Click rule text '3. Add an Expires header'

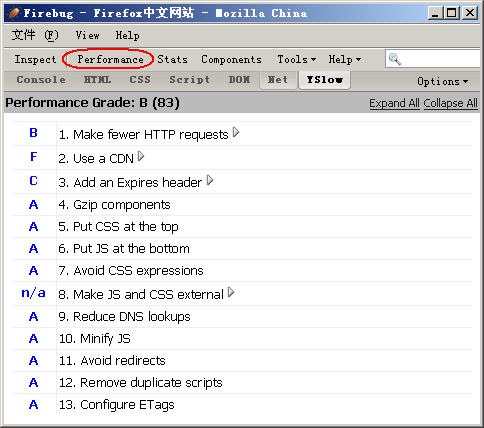(130, 183)
